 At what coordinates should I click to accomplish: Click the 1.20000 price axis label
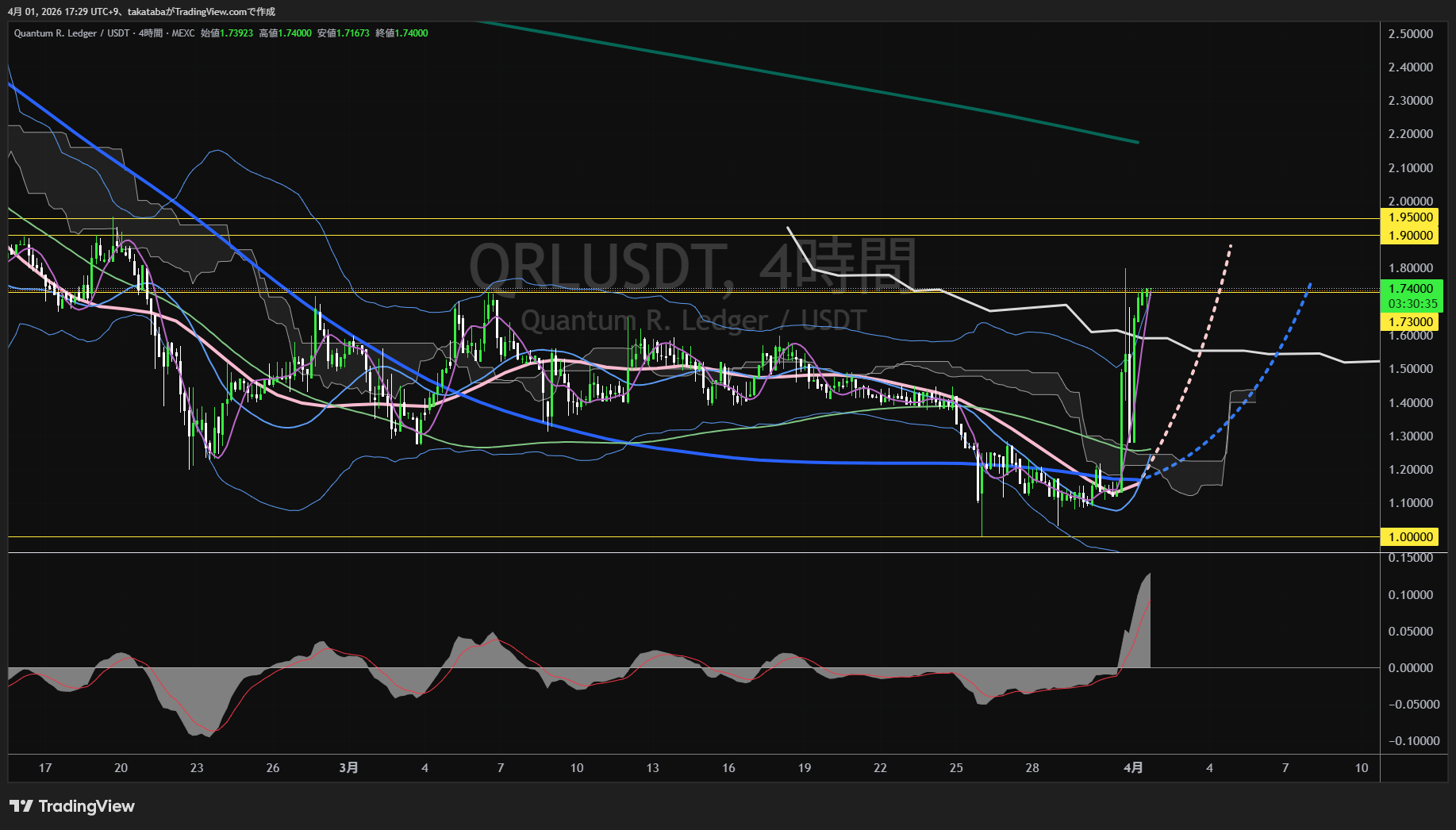[1411, 470]
